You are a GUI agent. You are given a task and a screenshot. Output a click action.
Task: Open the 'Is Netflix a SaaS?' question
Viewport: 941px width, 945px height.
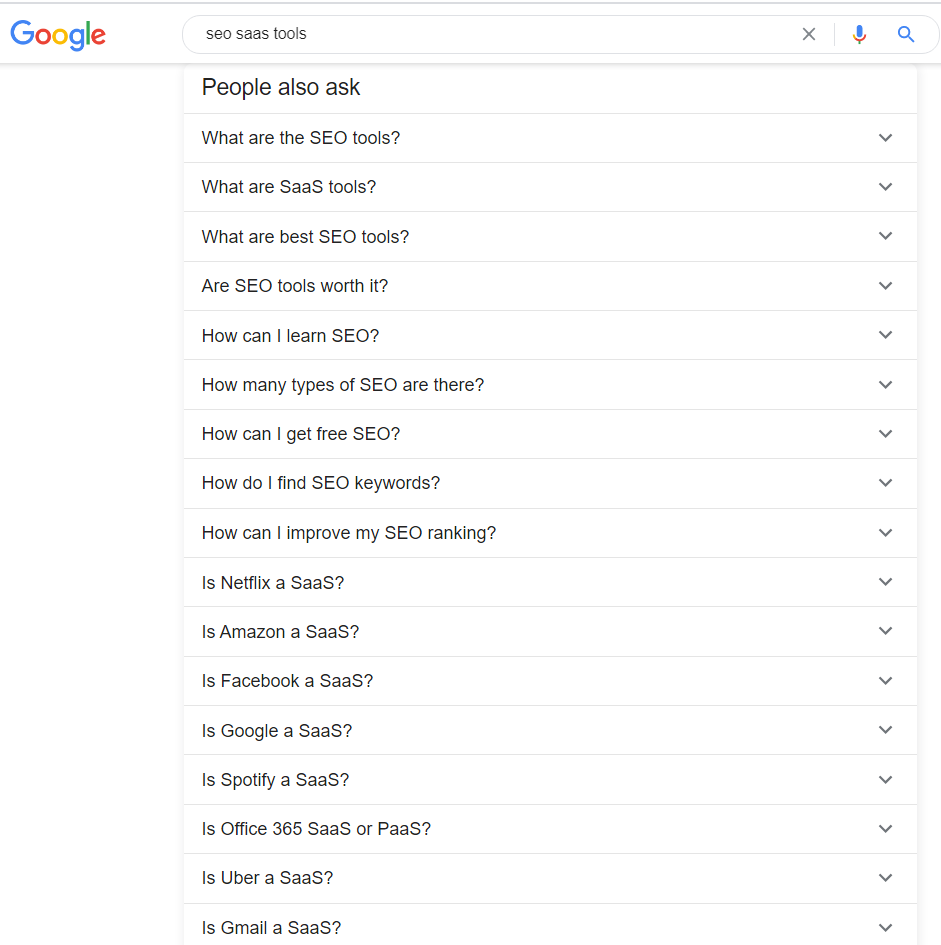point(550,582)
